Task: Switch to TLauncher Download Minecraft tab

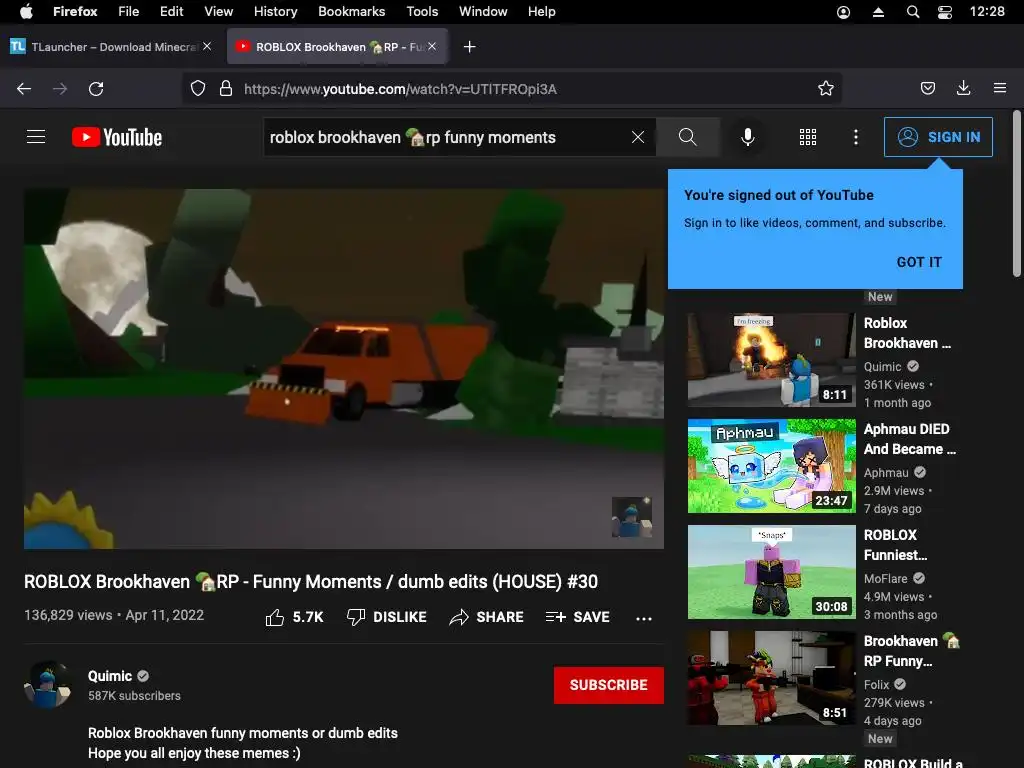Action: click(111, 46)
